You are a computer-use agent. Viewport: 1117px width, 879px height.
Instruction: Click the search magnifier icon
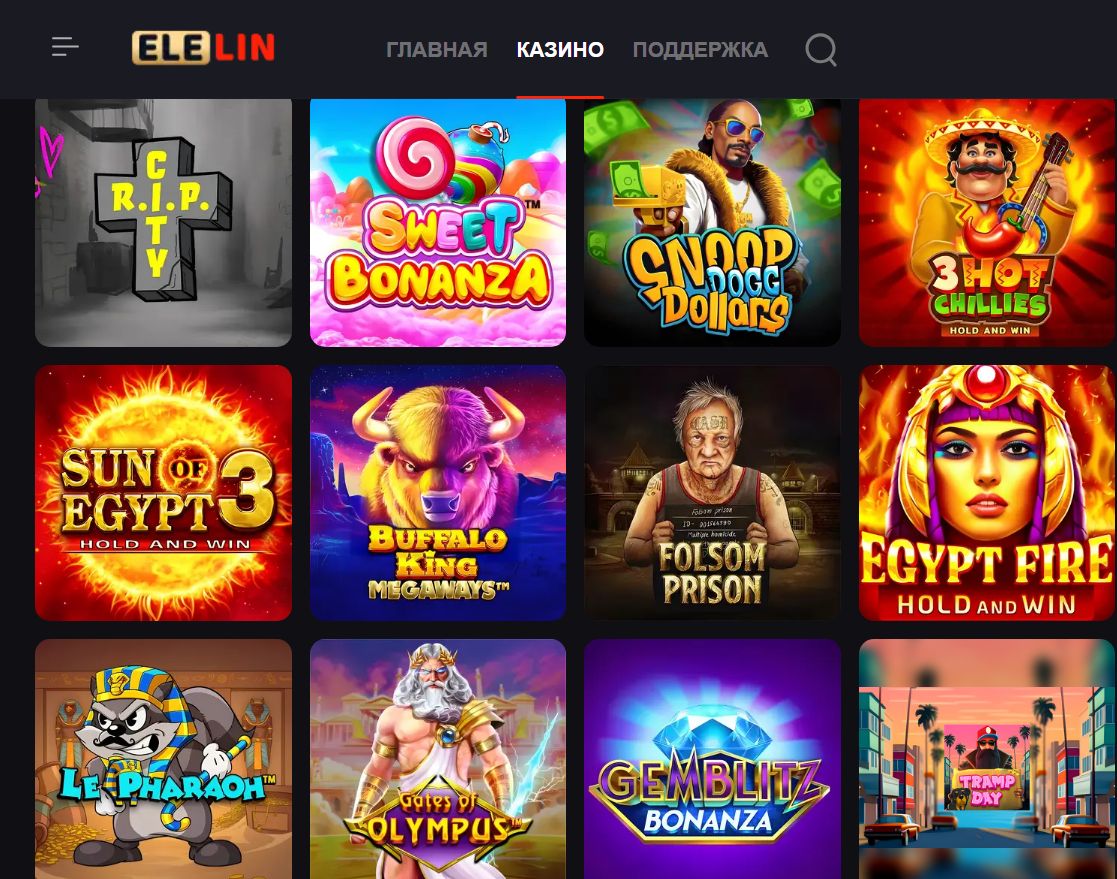point(821,49)
